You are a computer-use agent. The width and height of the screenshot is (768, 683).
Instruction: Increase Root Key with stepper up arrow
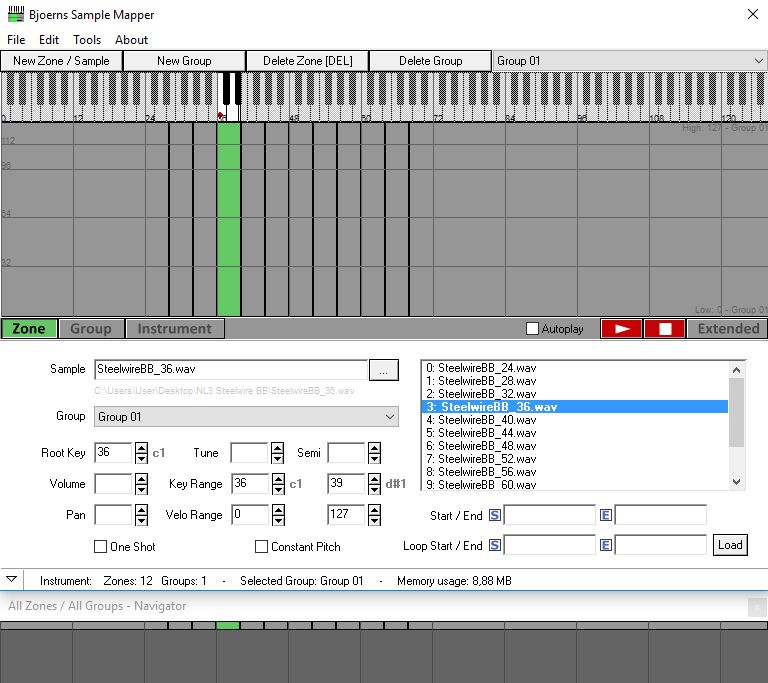(141, 447)
